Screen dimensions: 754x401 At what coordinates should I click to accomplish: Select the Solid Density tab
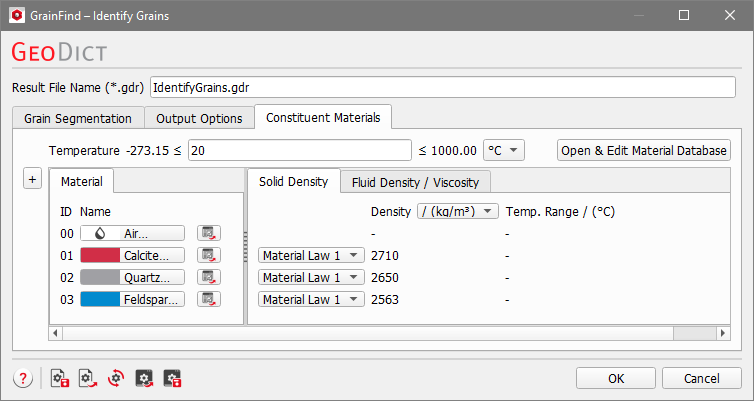293,181
